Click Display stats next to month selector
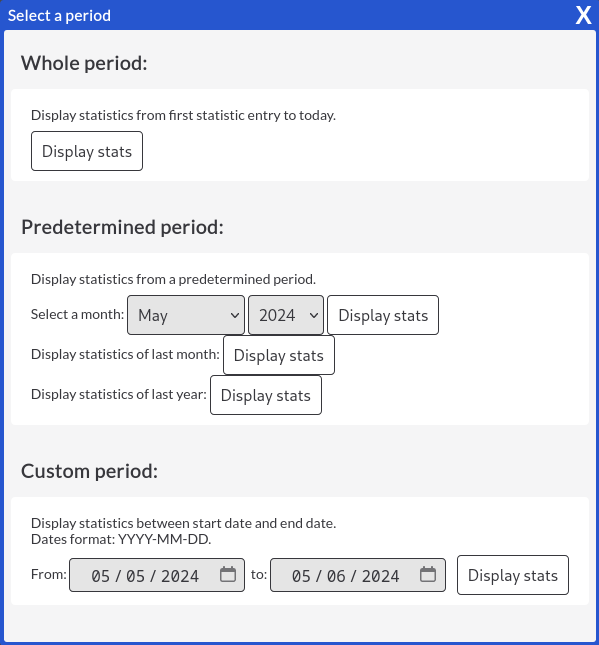 tap(383, 315)
